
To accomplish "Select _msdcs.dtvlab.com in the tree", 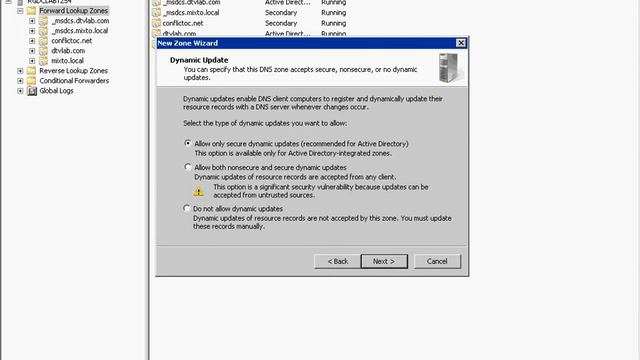I will (x=80, y=21).
